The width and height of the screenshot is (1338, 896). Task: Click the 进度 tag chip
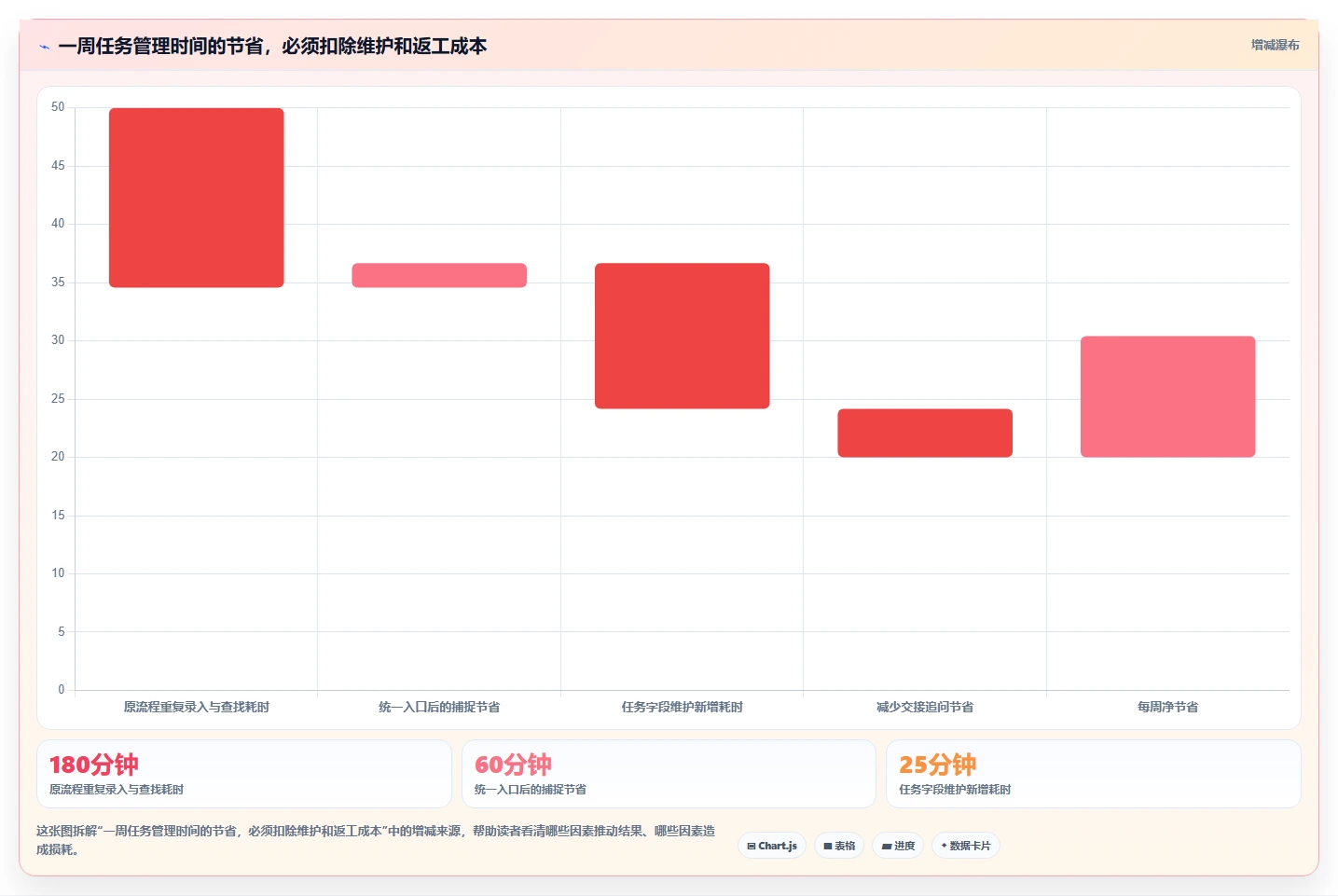[x=898, y=846]
